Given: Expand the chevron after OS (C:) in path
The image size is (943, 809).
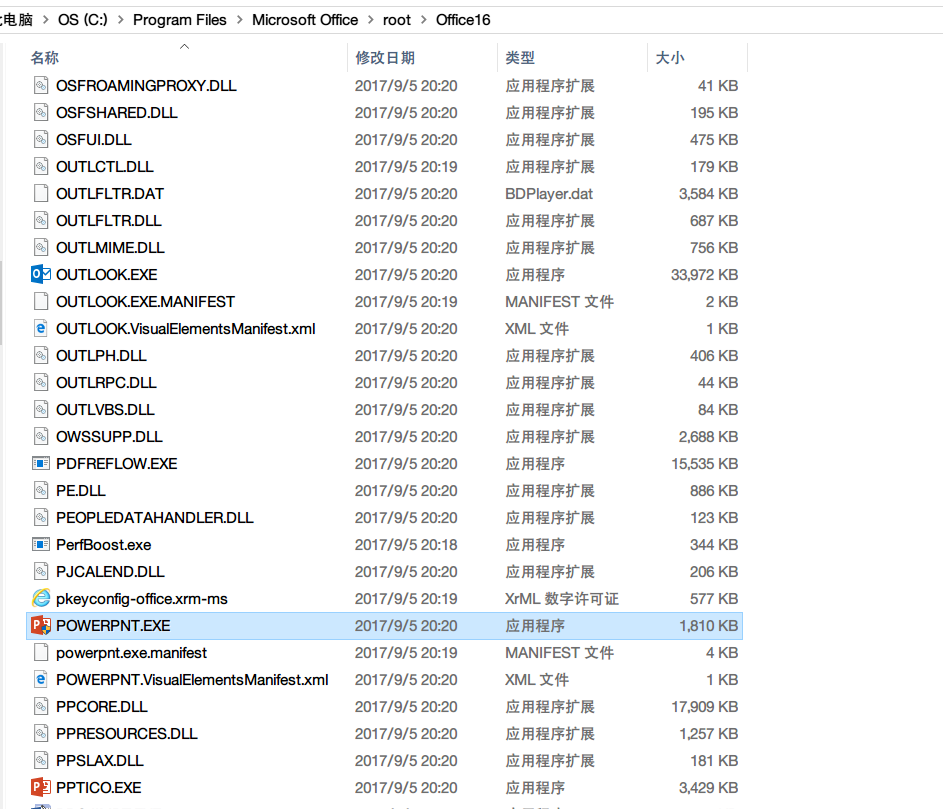Looking at the screenshot, I should (x=121, y=20).
